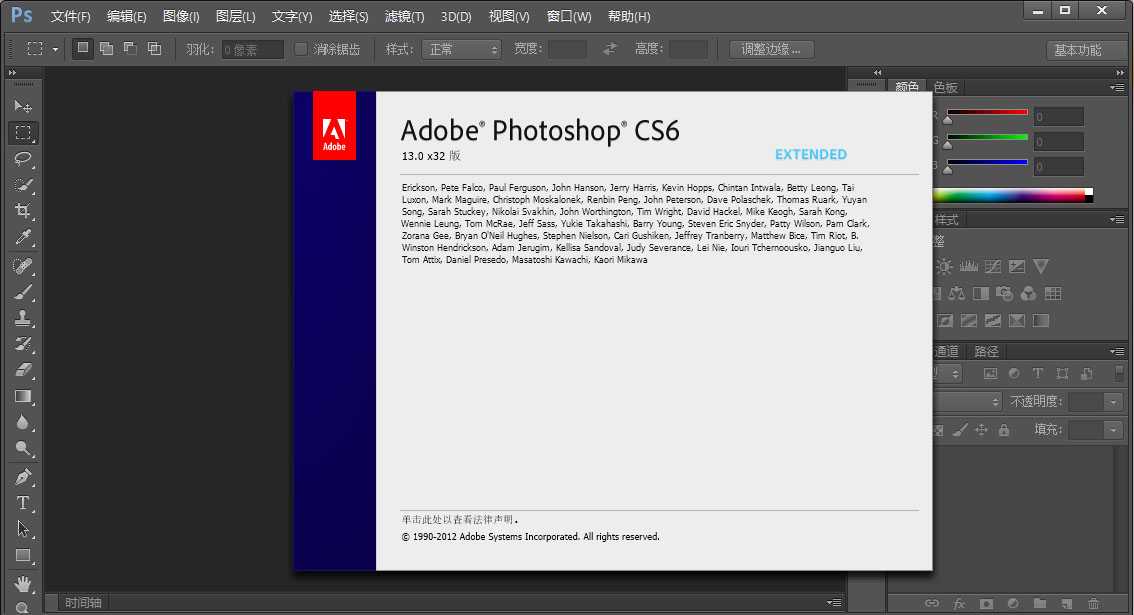Select the Path Selection tool
The width and height of the screenshot is (1134, 615).
click(23, 529)
